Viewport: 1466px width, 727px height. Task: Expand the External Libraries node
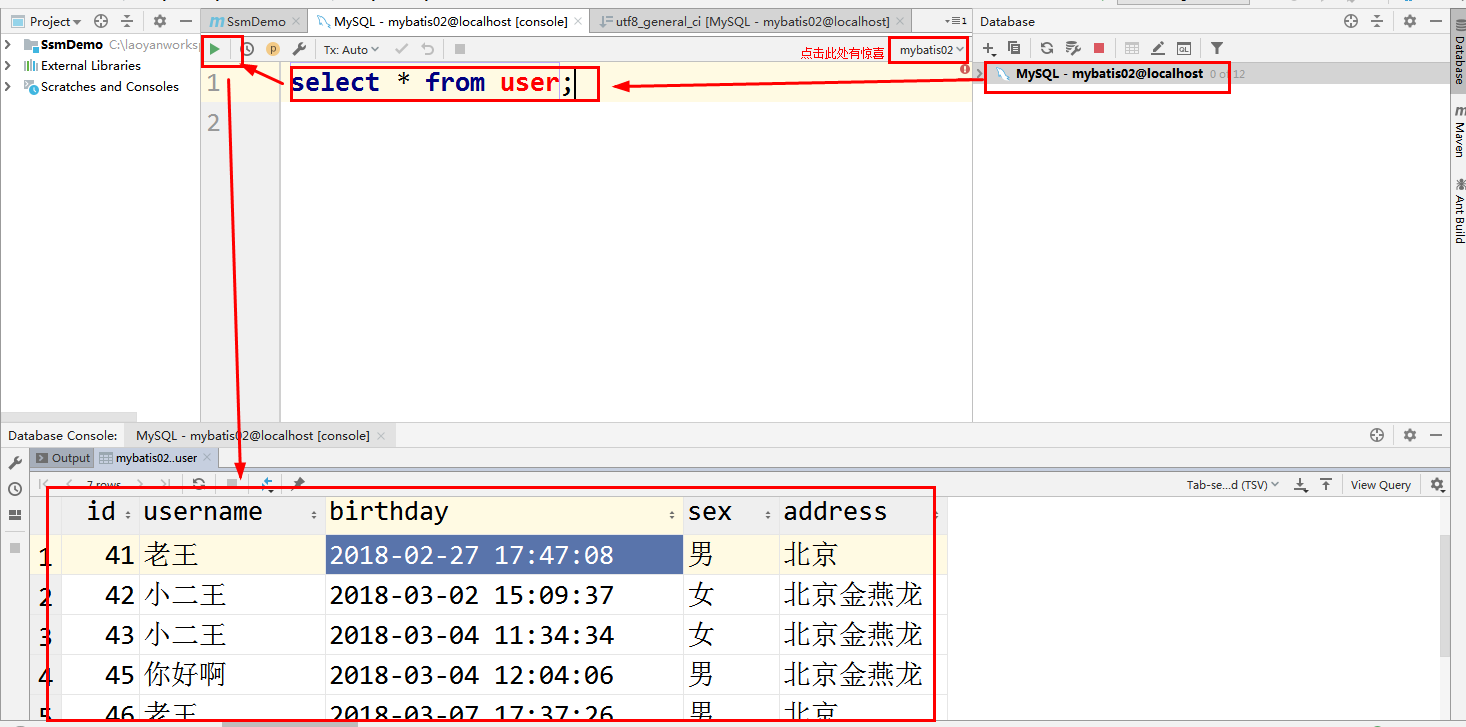(x=8, y=65)
